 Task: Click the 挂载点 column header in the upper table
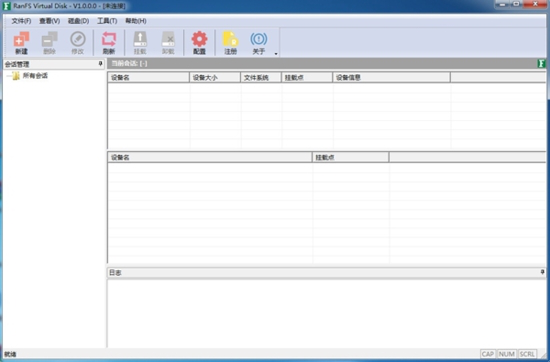307,78
